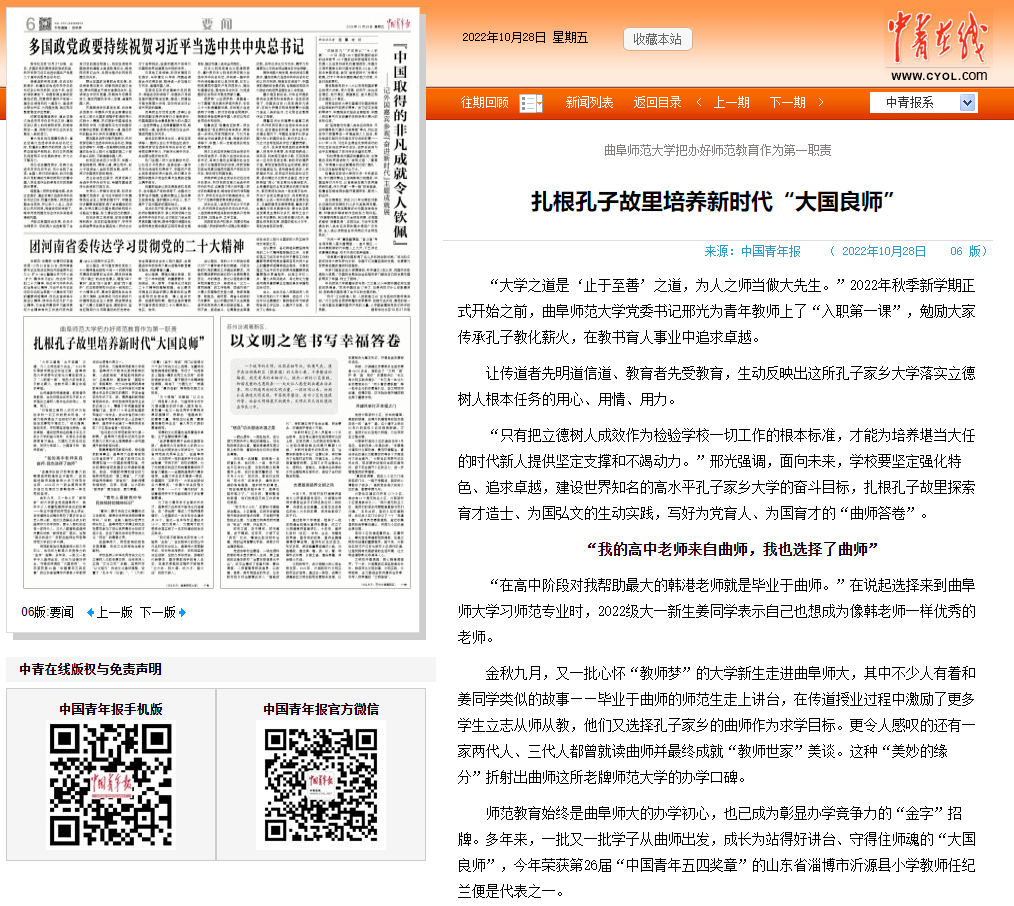Open 新闻列表 in the orange navigation bar

(589, 103)
